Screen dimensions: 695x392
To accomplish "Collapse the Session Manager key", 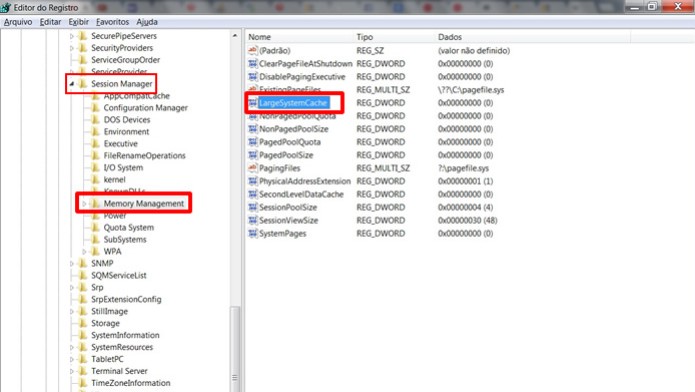I will (72, 83).
